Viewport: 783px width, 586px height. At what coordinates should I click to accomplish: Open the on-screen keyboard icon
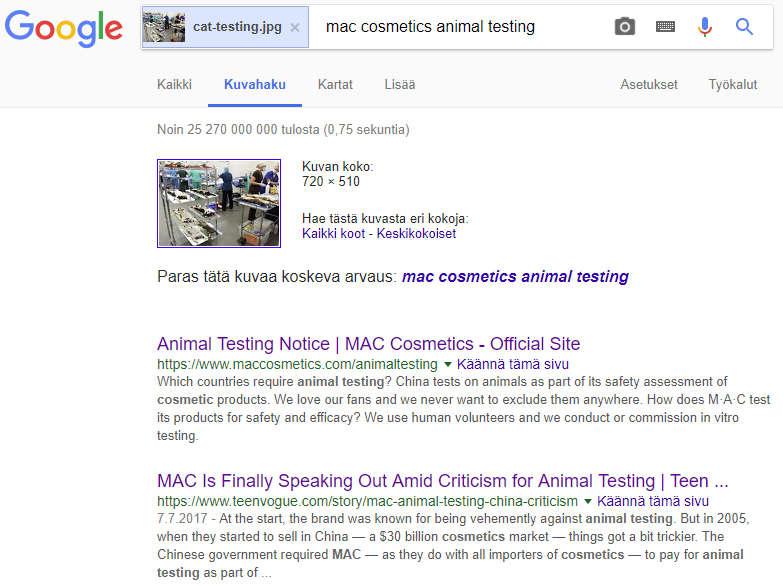[665, 26]
